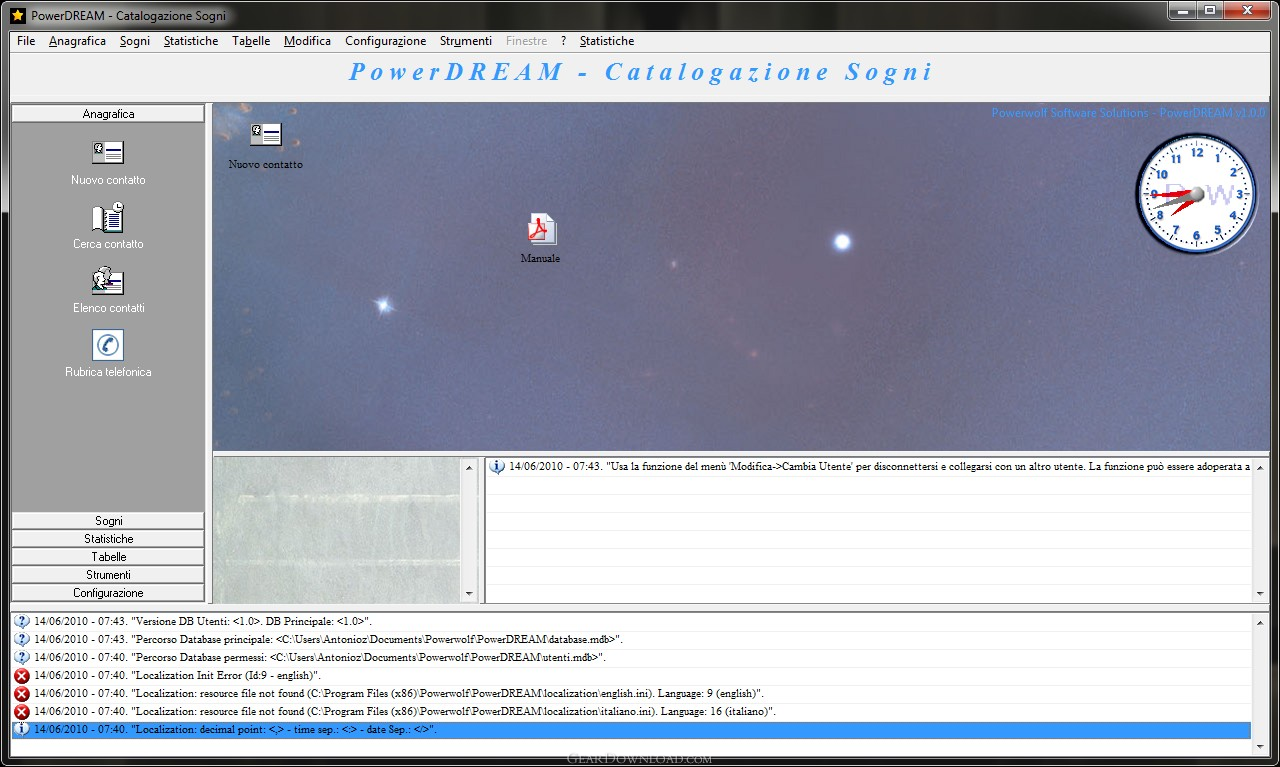The height and width of the screenshot is (767, 1280).
Task: Expand the Configurazione sidebar section
Action: [108, 593]
